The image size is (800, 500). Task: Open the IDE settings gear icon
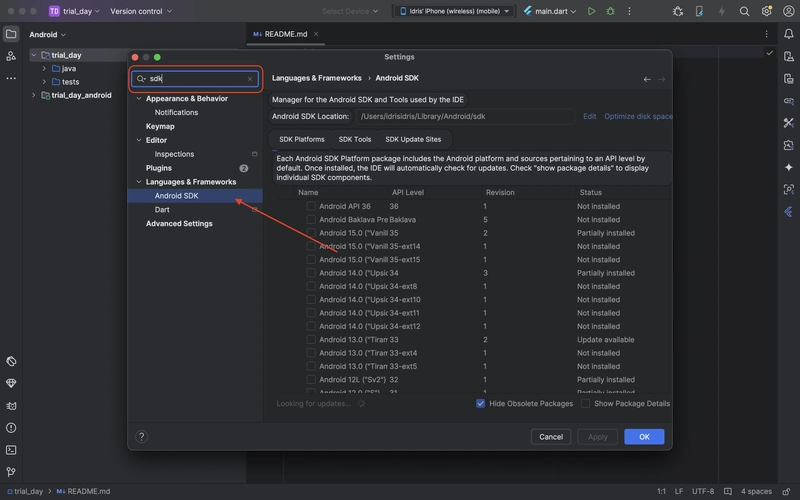click(766, 11)
